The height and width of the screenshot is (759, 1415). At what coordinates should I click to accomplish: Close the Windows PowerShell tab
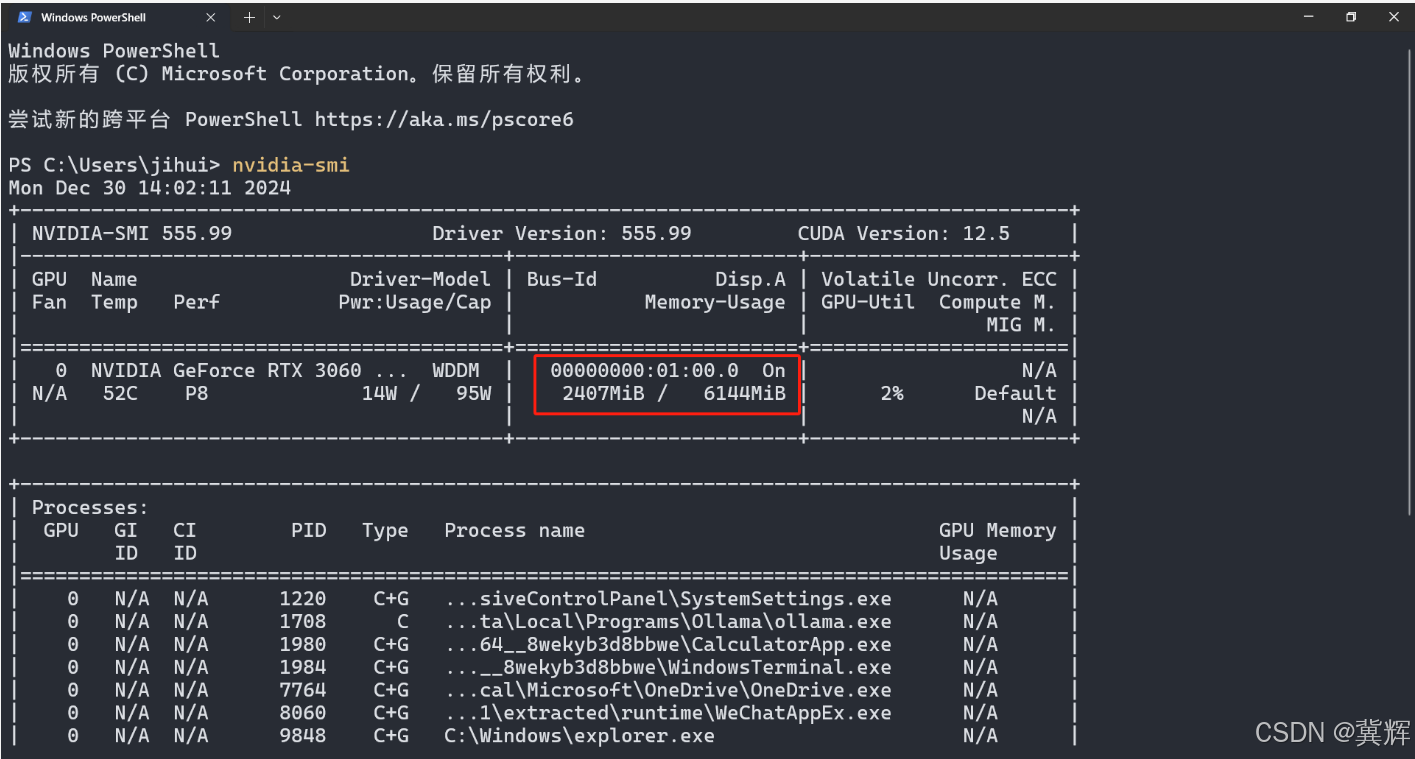pos(211,17)
